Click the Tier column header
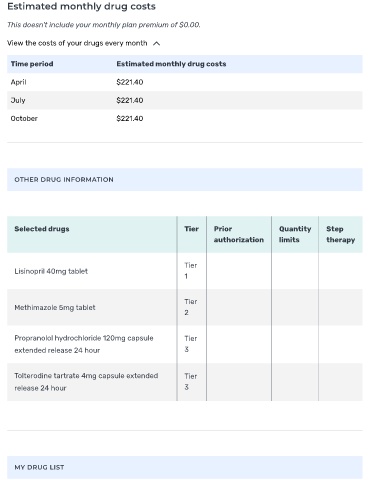 [x=191, y=229]
